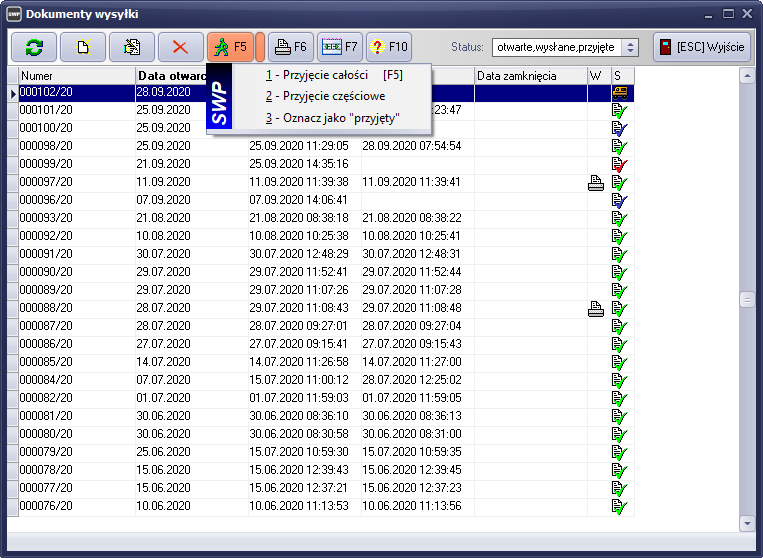Click the F10 question mark help button
Viewport: 763px width, 558px height.
(389, 47)
